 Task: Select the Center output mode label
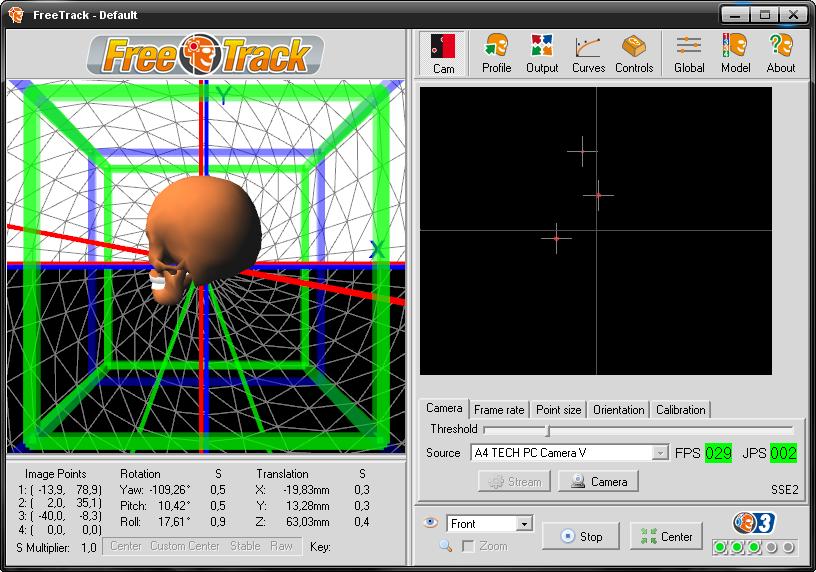point(125,546)
